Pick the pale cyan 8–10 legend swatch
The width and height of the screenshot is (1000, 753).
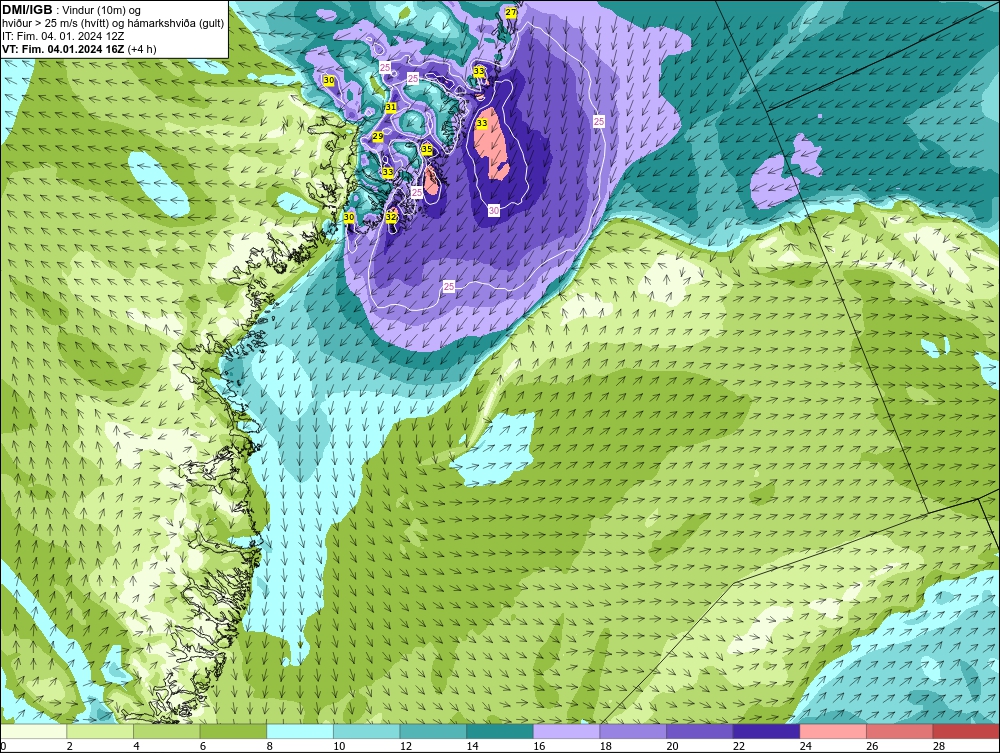coord(300,731)
